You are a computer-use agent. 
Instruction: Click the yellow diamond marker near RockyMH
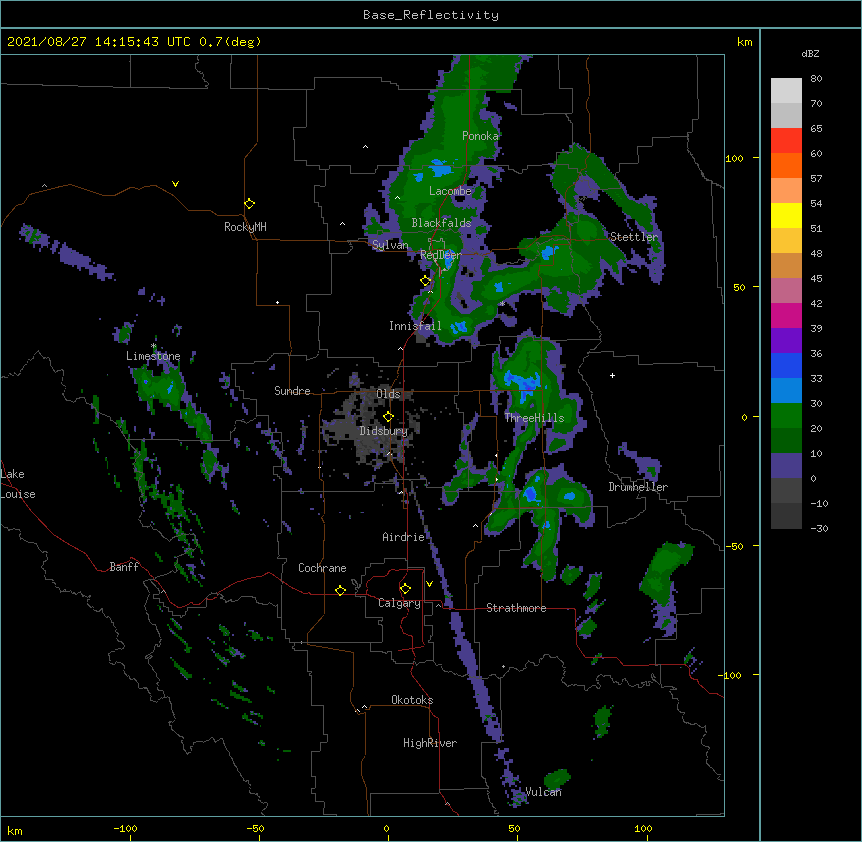(x=250, y=204)
